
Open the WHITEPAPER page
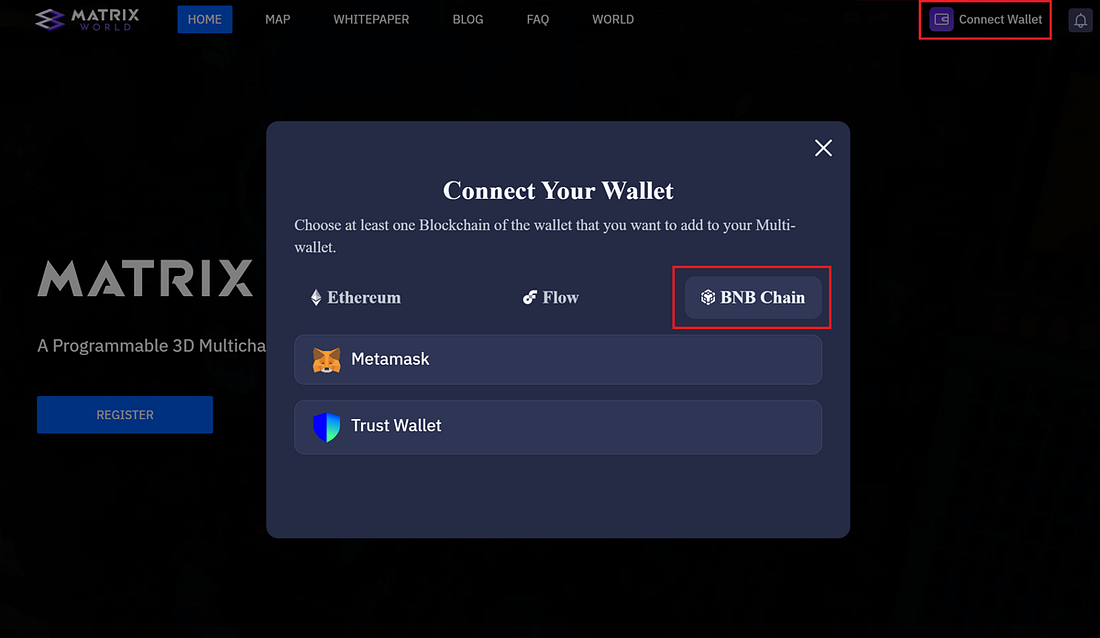pos(371,20)
